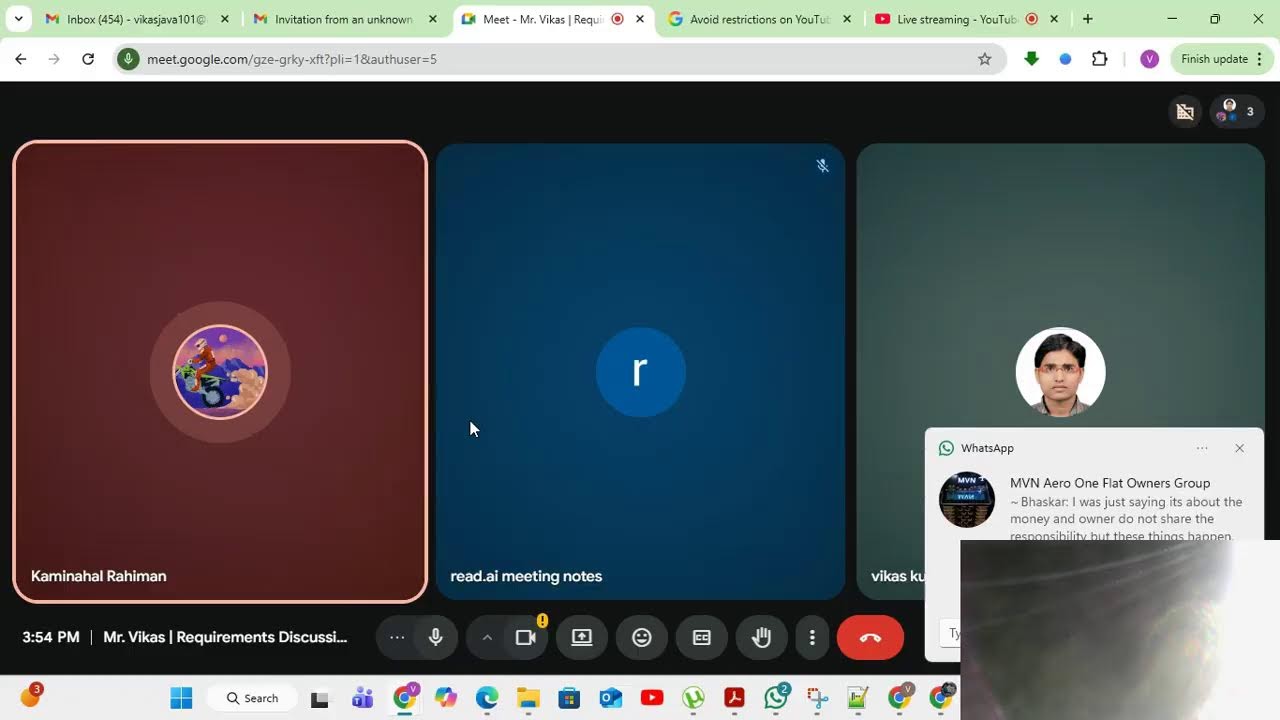Click microphone permission icon in address bar
This screenshot has width=1280, height=720.
click(128, 59)
